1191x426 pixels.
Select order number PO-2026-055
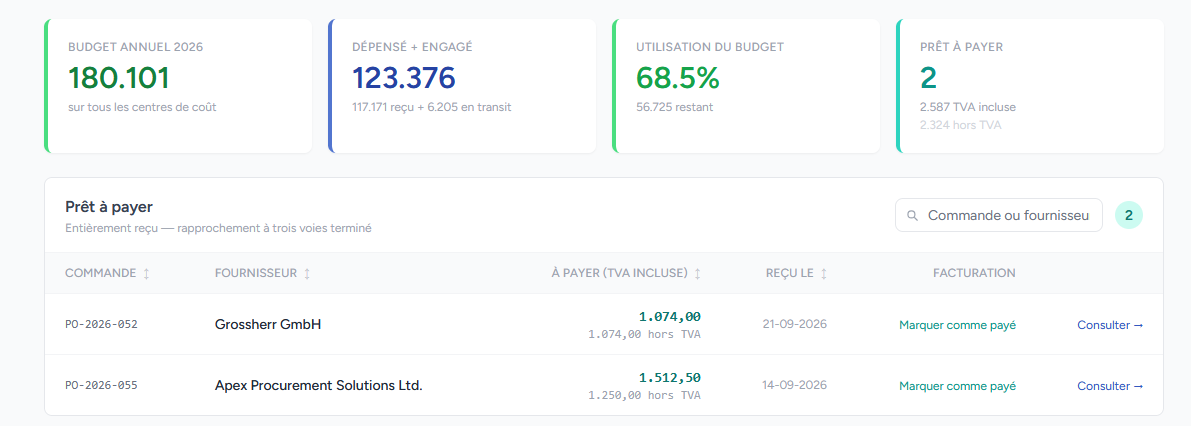point(101,385)
